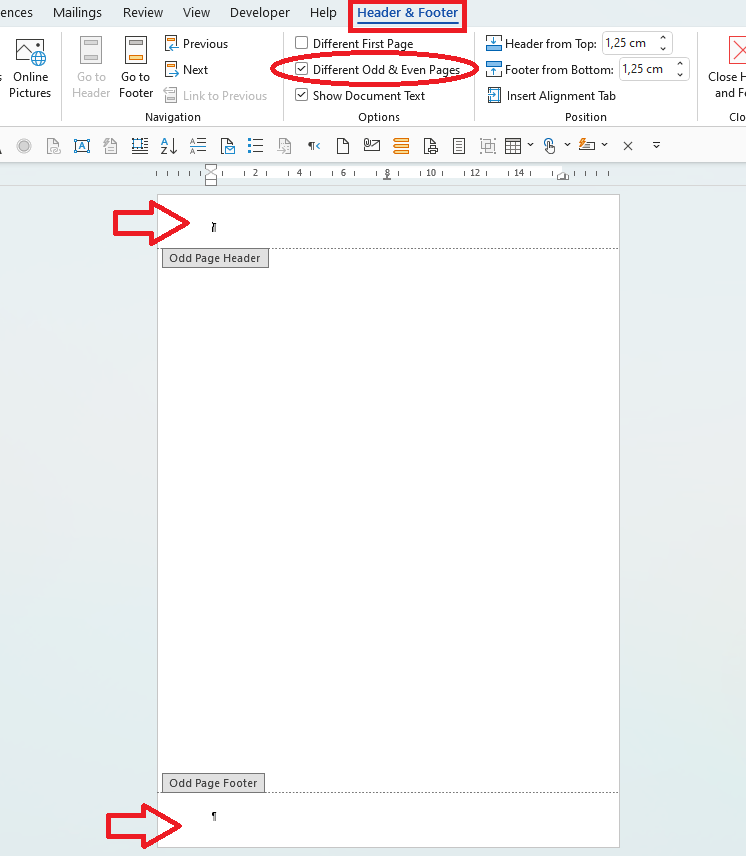Viewport: 746px width, 856px height.
Task: Expand lightning quick-action dropdown arrow
Action: pyautogui.click(x=605, y=145)
